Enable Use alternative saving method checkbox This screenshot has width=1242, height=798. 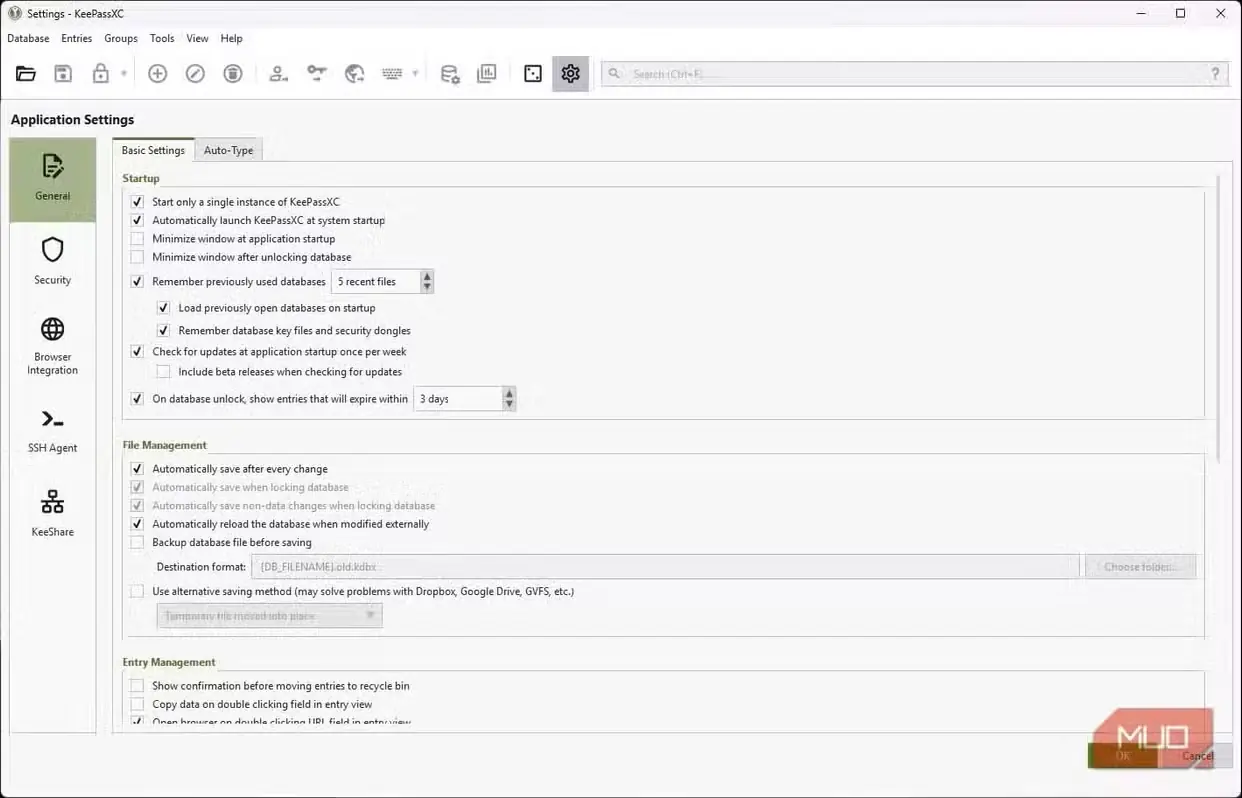(137, 591)
